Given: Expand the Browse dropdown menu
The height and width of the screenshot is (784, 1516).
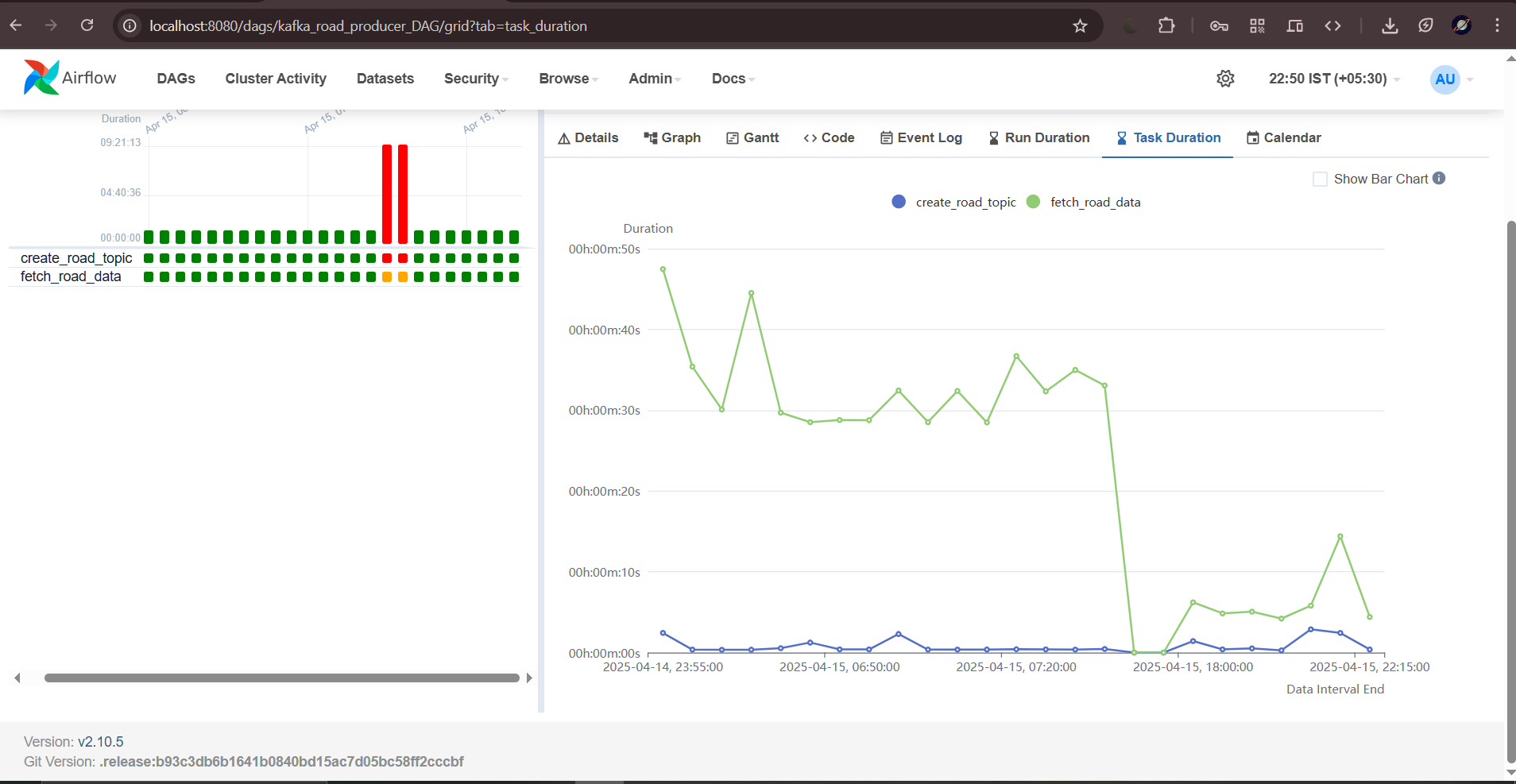Looking at the screenshot, I should 568,79.
